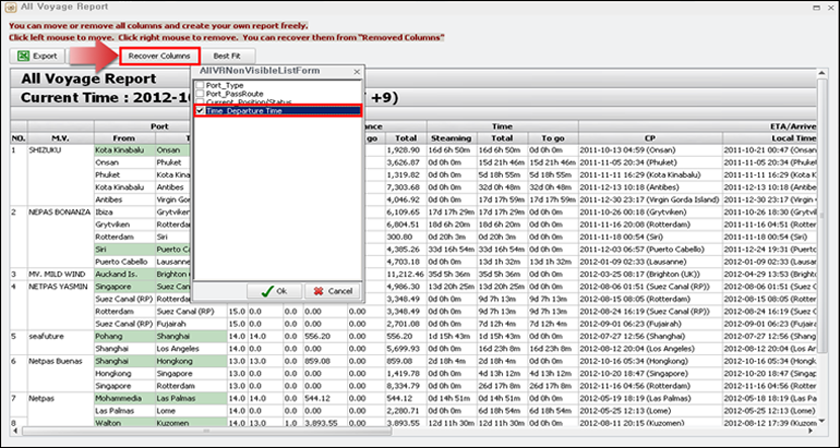Click the Mohammedia From cell
The height and width of the screenshot is (448, 840).
[124, 398]
